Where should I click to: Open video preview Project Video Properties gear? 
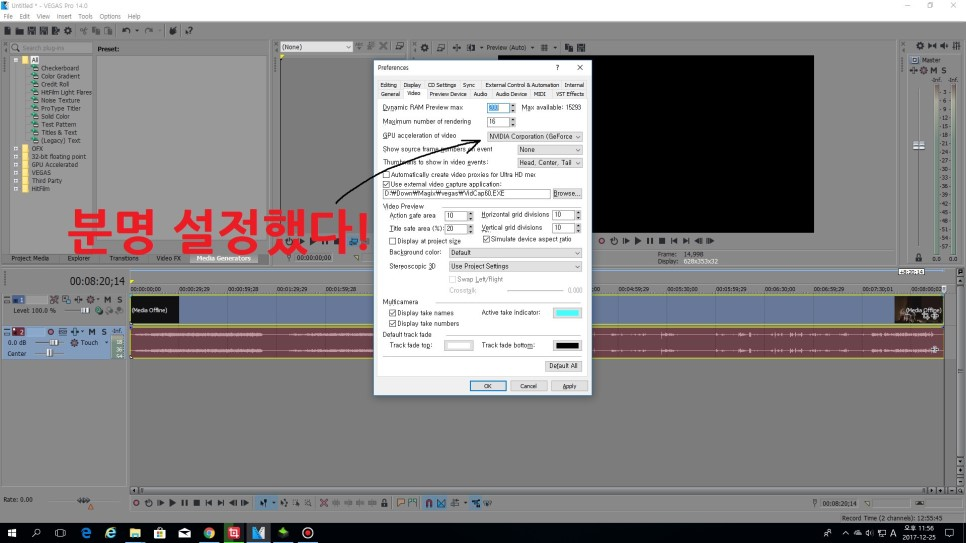click(x=424, y=47)
